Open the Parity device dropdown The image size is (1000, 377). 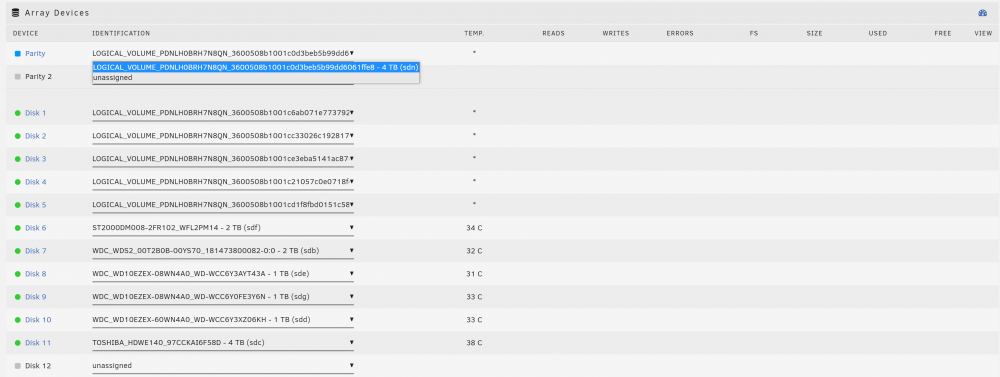tap(223, 54)
